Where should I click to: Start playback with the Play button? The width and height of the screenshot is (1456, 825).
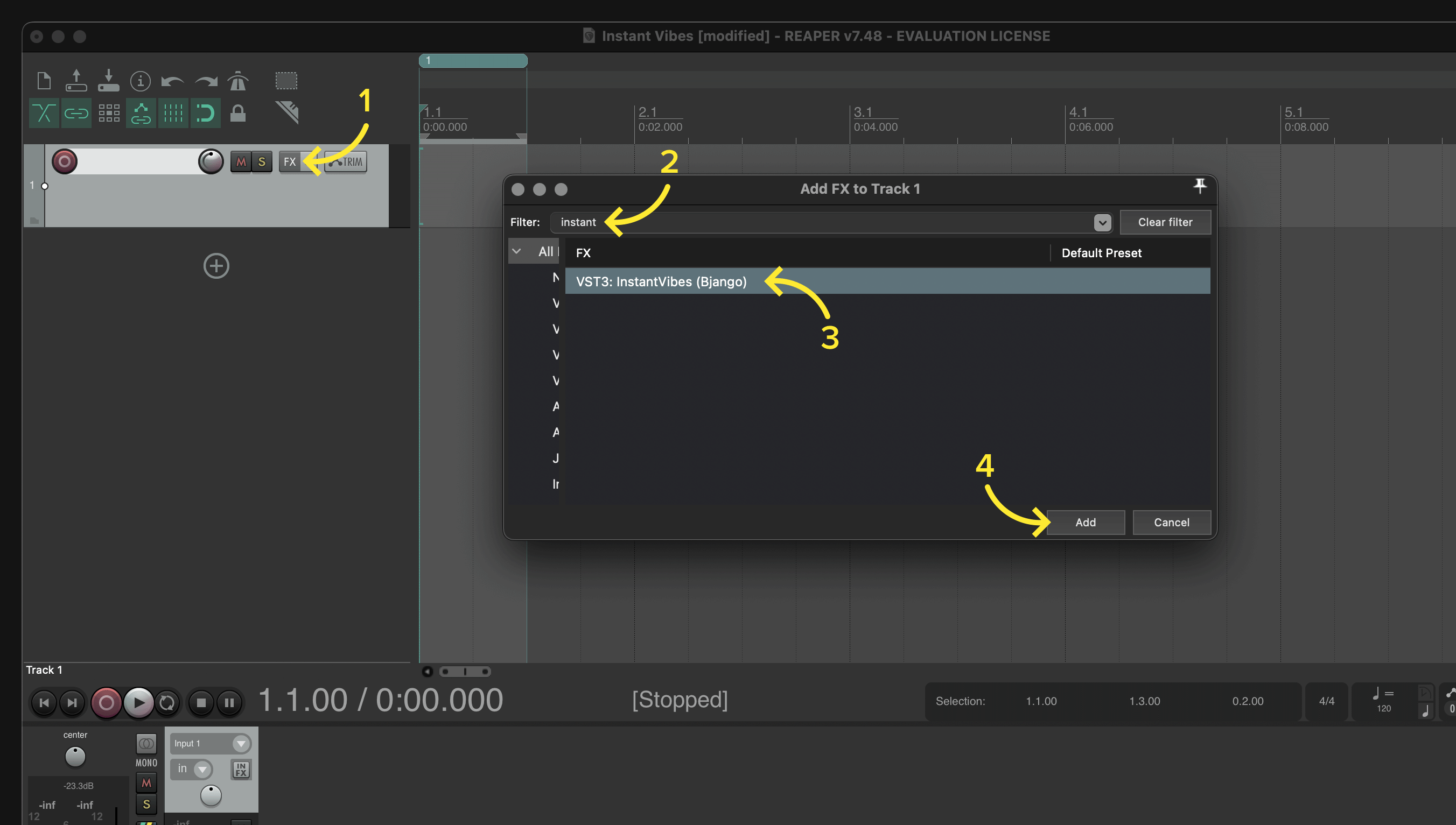tap(138, 703)
